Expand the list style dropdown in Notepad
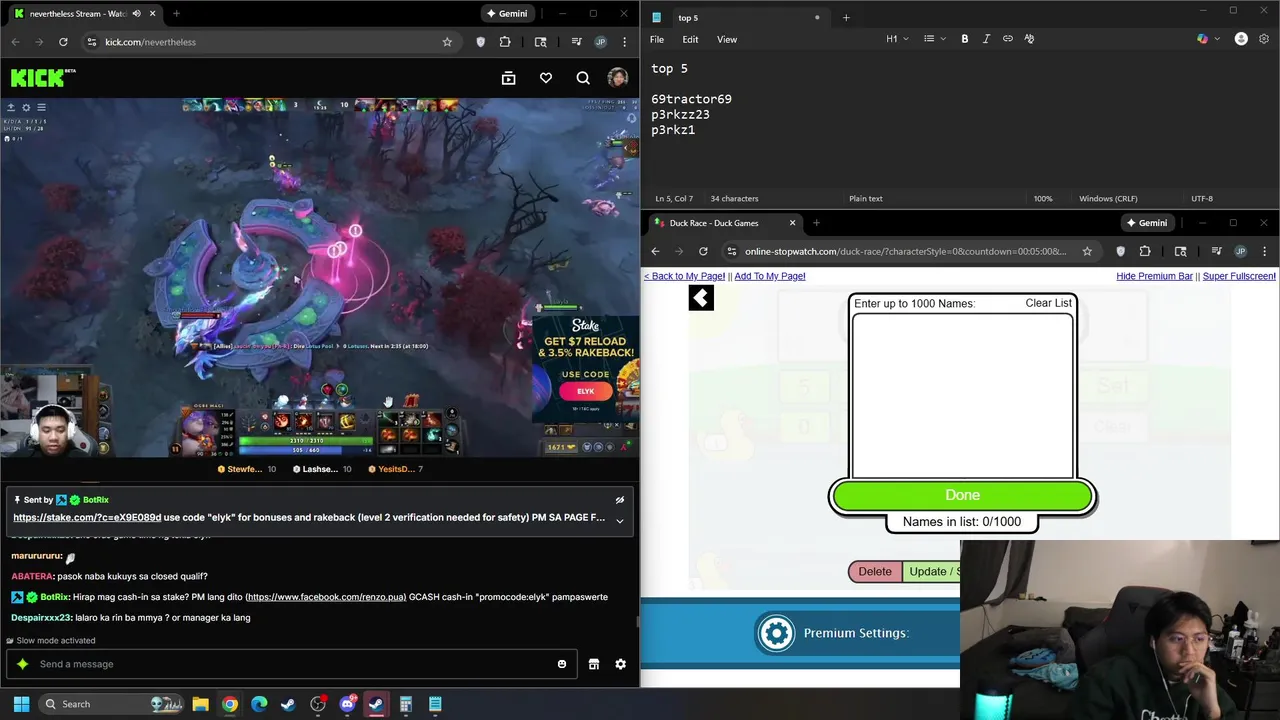The width and height of the screenshot is (1280, 720). (x=935, y=39)
